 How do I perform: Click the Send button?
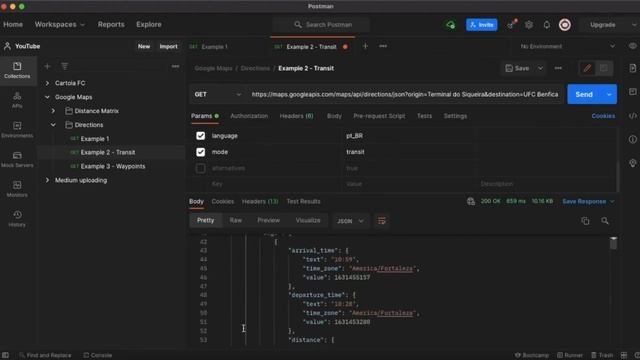584,95
